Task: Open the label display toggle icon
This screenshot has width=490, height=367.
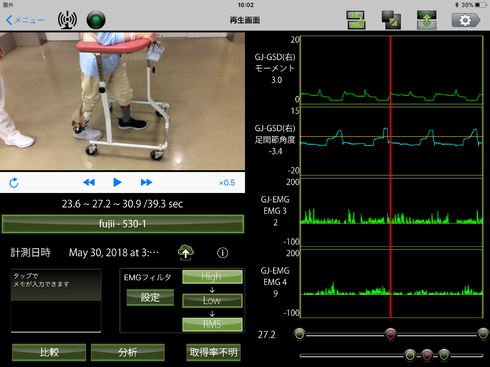Action: click(356, 20)
